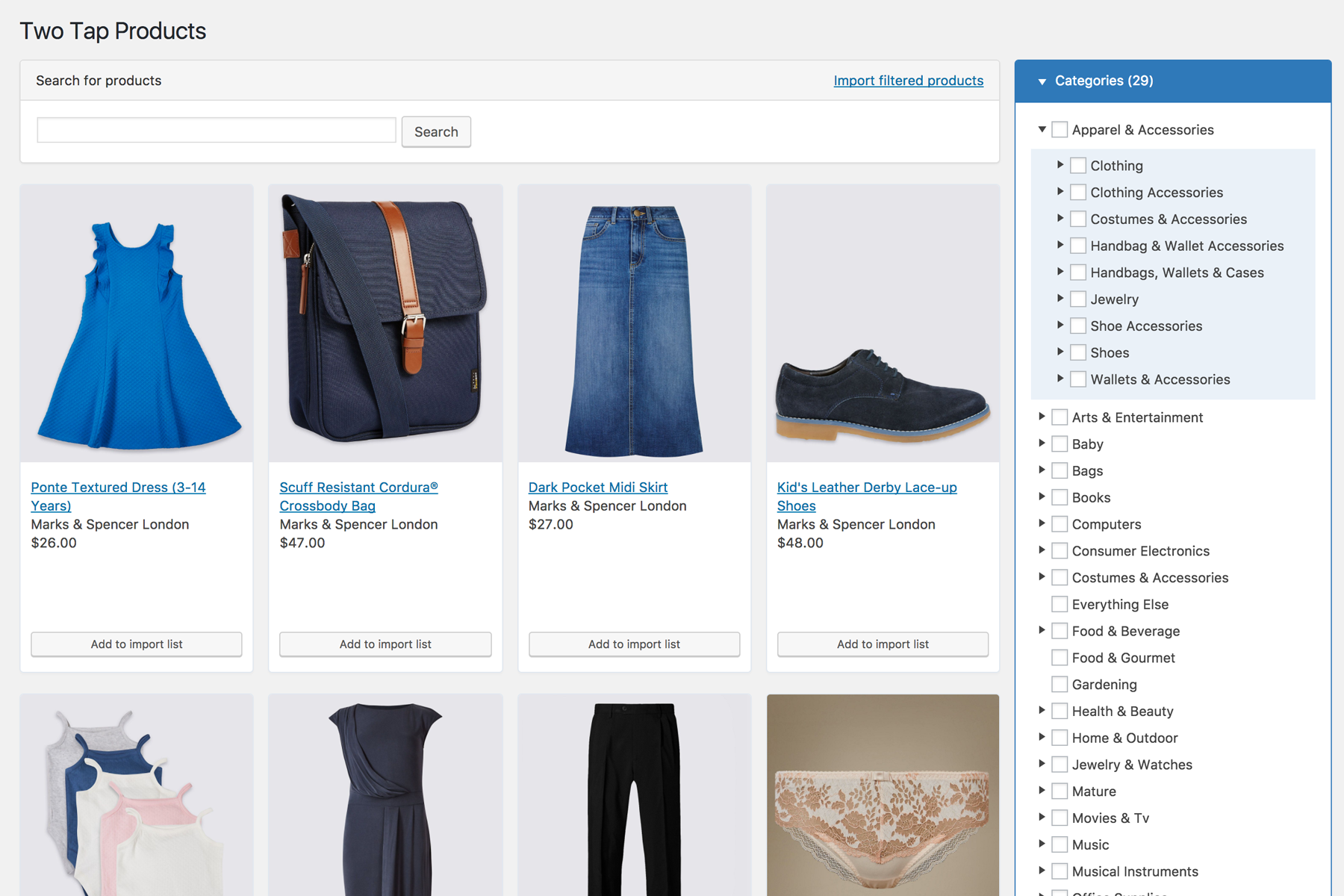Click the navy suede derby shoe image
Screen dimensions: 1344x896
(883, 323)
